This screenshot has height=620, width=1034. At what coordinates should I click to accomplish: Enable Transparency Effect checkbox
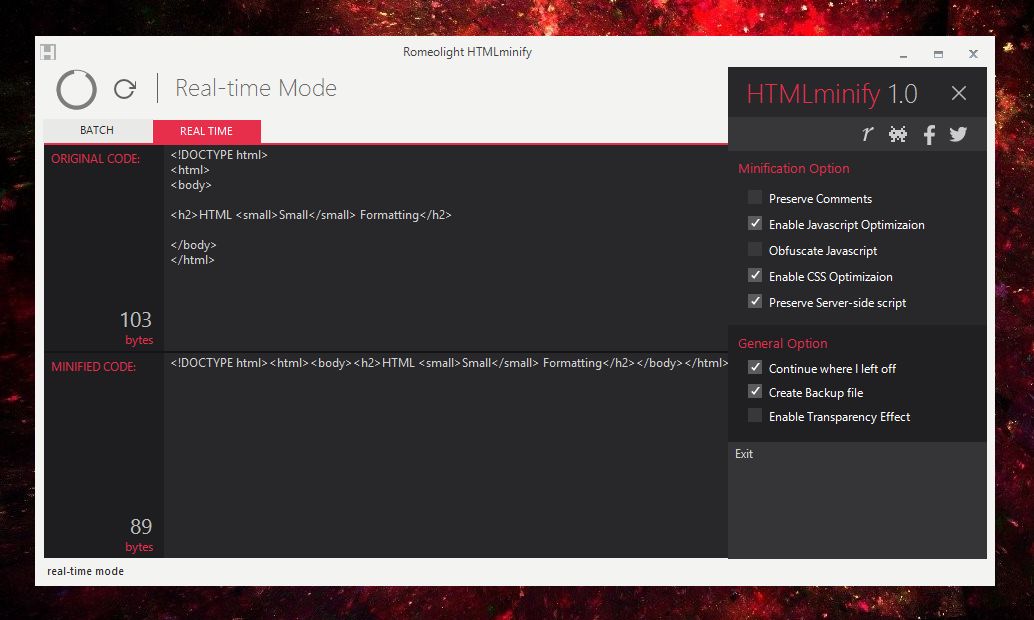click(x=755, y=416)
